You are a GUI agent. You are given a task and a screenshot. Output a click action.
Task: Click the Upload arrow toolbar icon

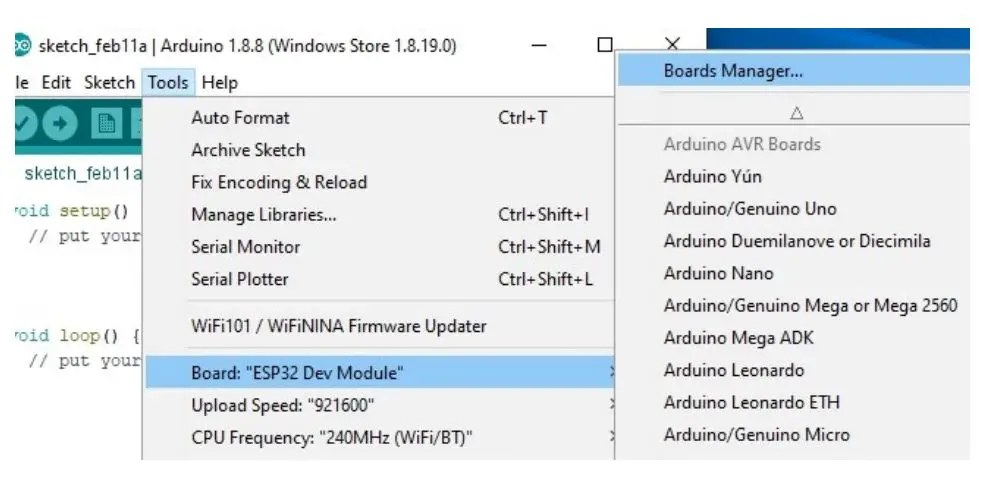pyautogui.click(x=61, y=124)
